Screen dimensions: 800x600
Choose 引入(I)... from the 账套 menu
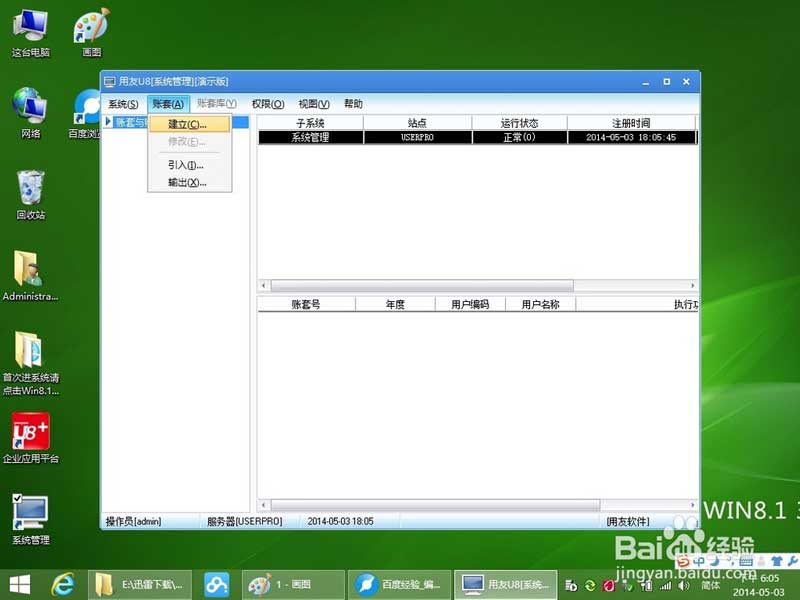click(x=189, y=165)
